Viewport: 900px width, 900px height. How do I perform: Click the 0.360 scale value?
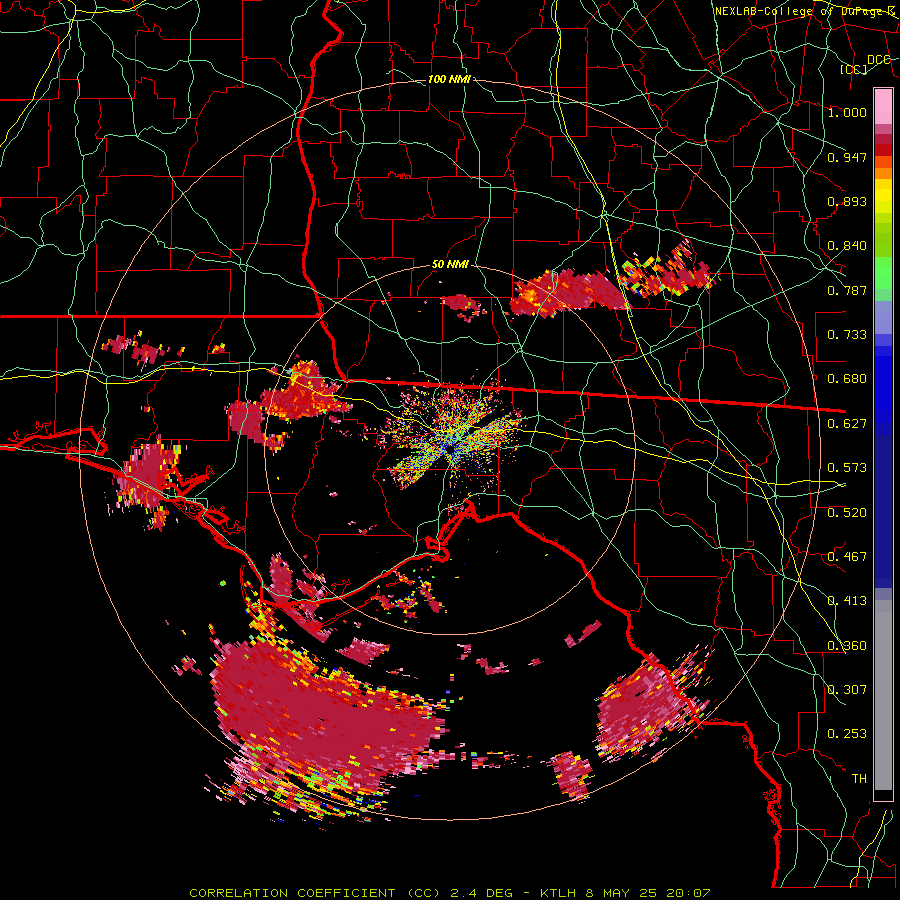click(847, 646)
